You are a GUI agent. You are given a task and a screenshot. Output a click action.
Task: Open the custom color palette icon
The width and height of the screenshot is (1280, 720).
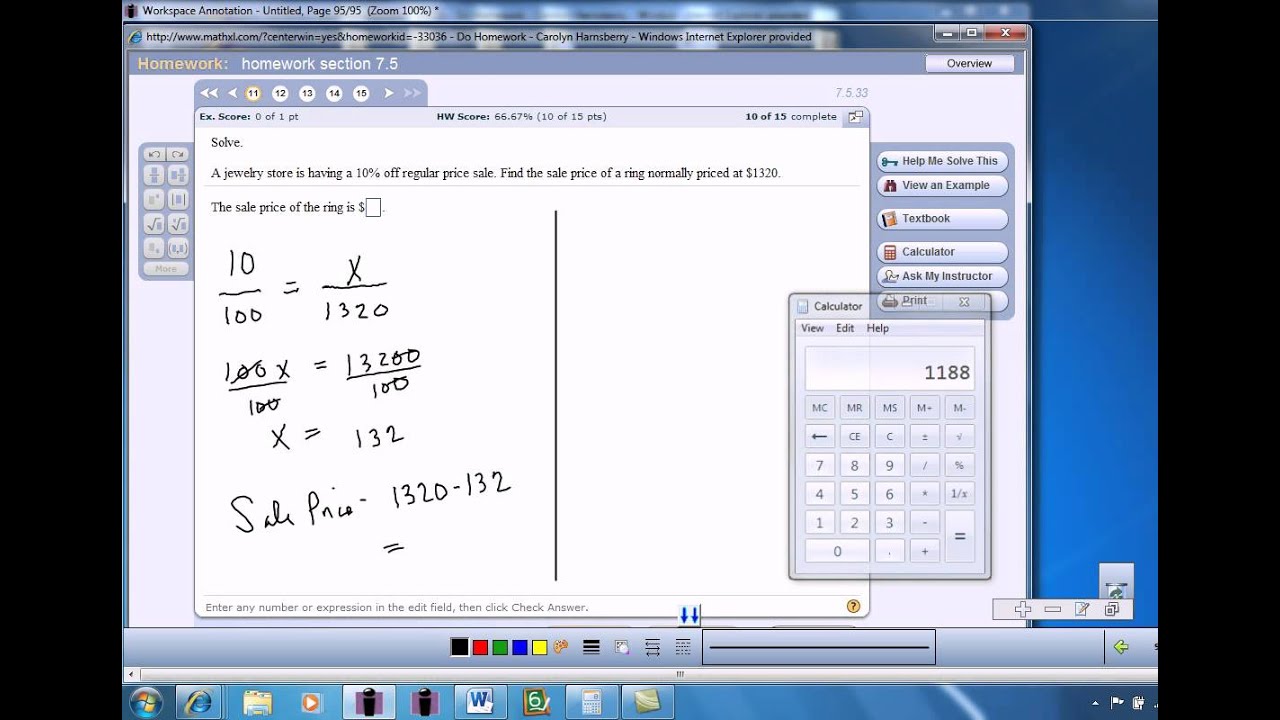click(x=560, y=647)
